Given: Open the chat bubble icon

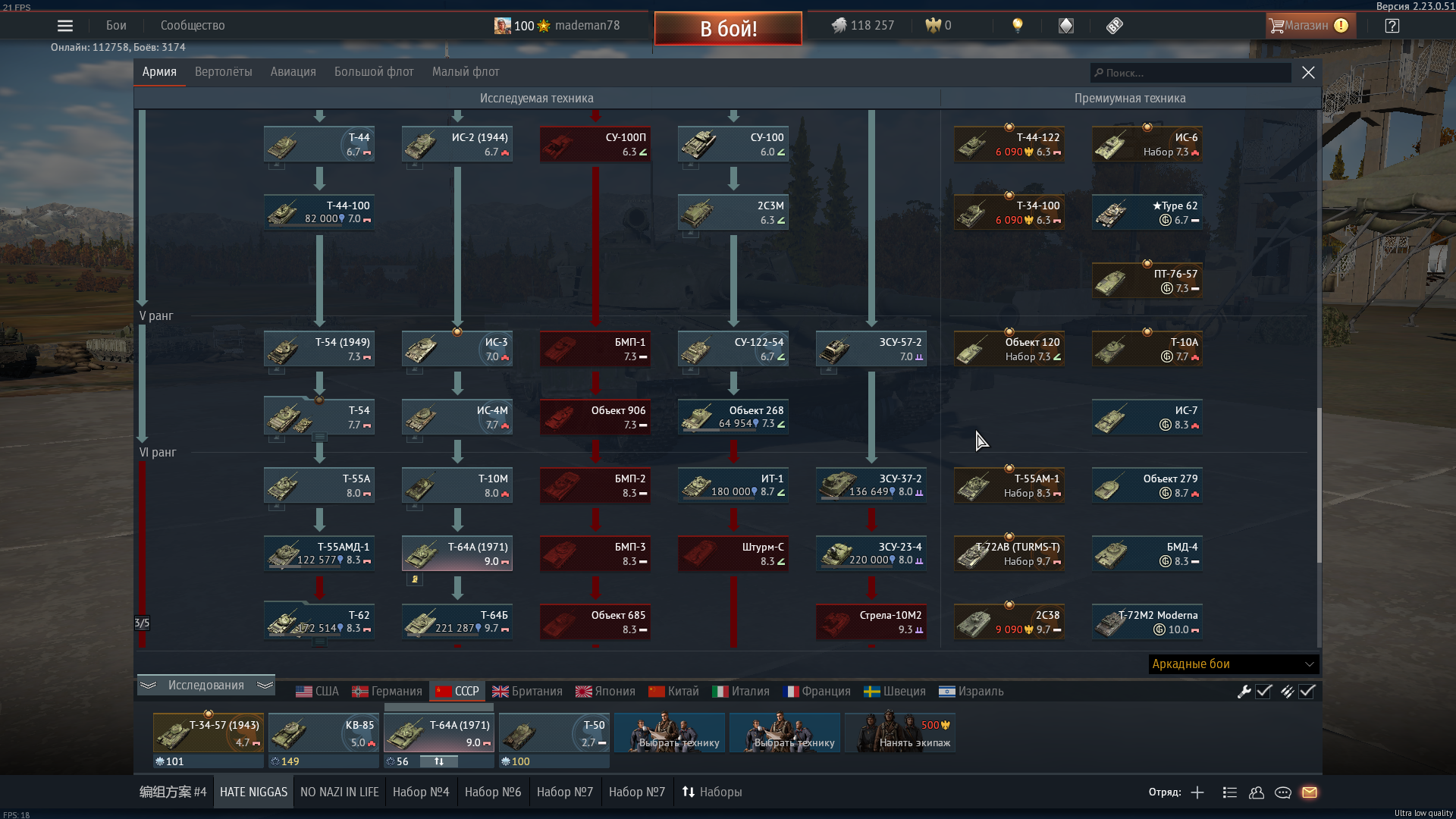Looking at the screenshot, I should click(1283, 792).
